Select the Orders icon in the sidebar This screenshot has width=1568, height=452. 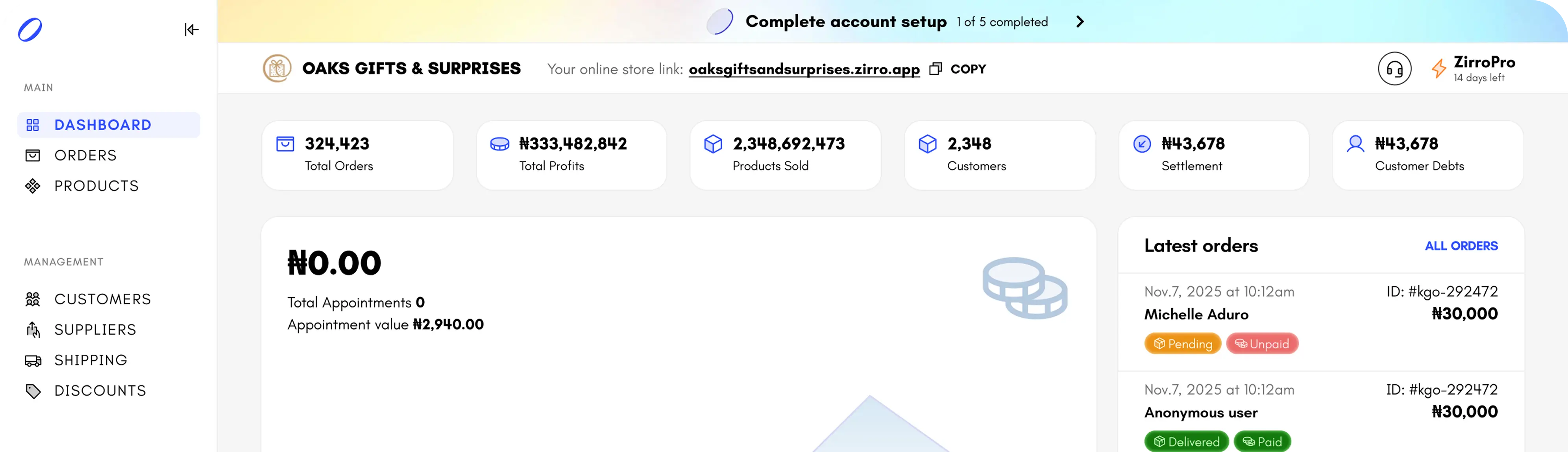33,156
